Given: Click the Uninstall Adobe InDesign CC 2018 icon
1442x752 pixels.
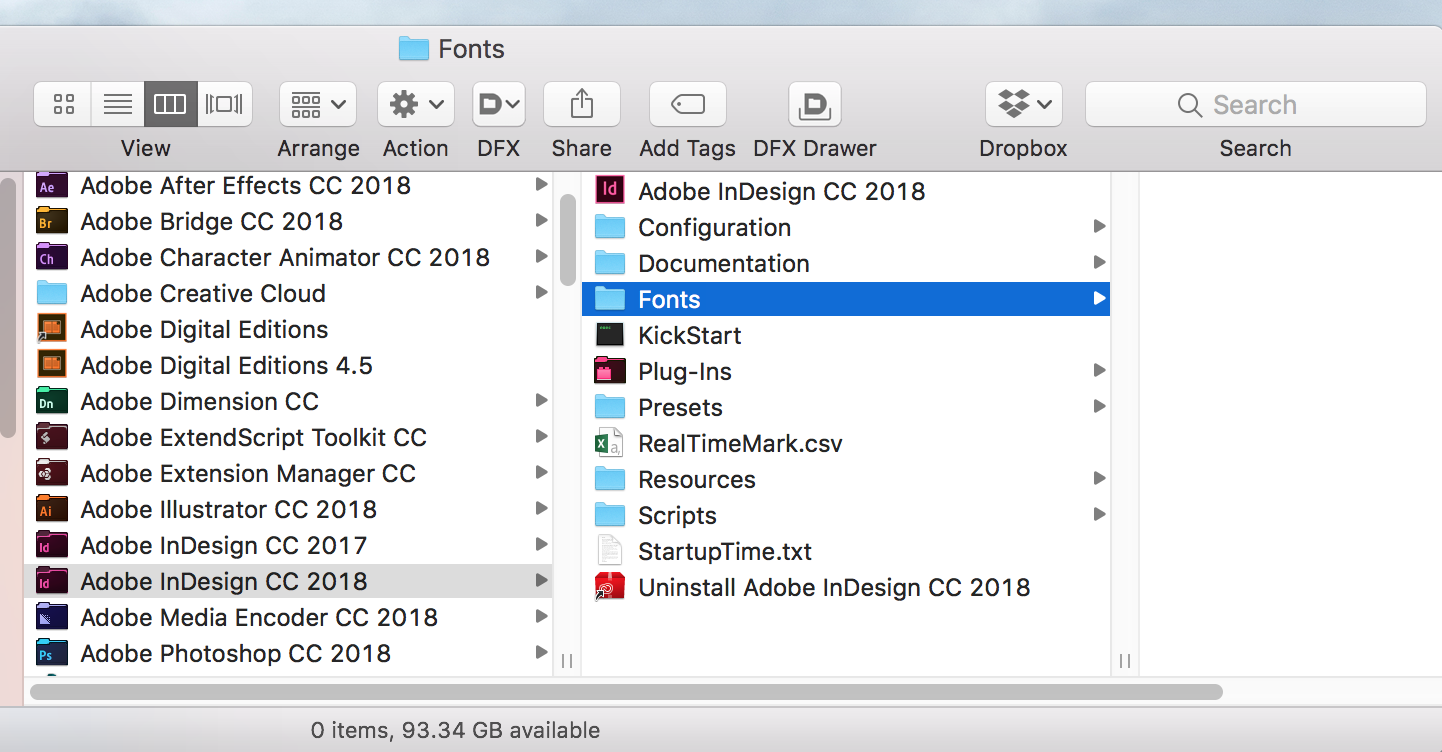Looking at the screenshot, I should click(x=610, y=587).
